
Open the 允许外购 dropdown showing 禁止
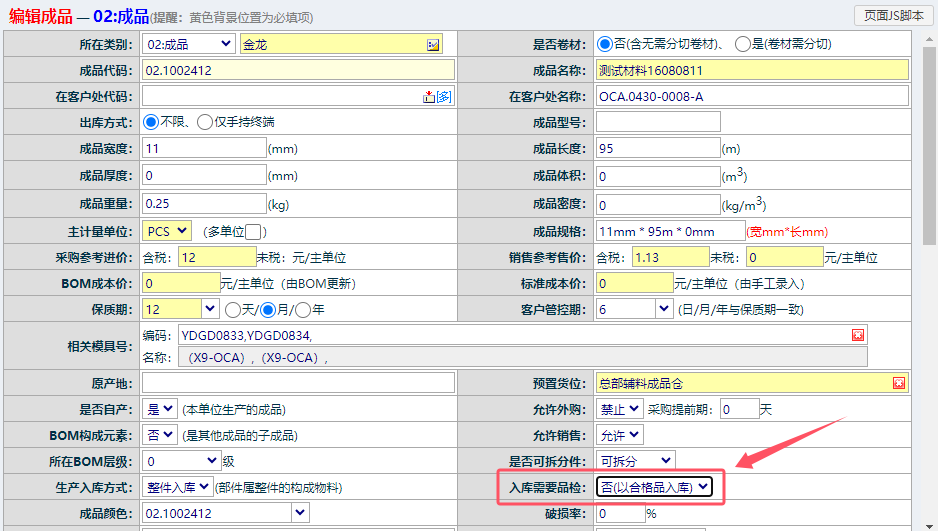(619, 409)
